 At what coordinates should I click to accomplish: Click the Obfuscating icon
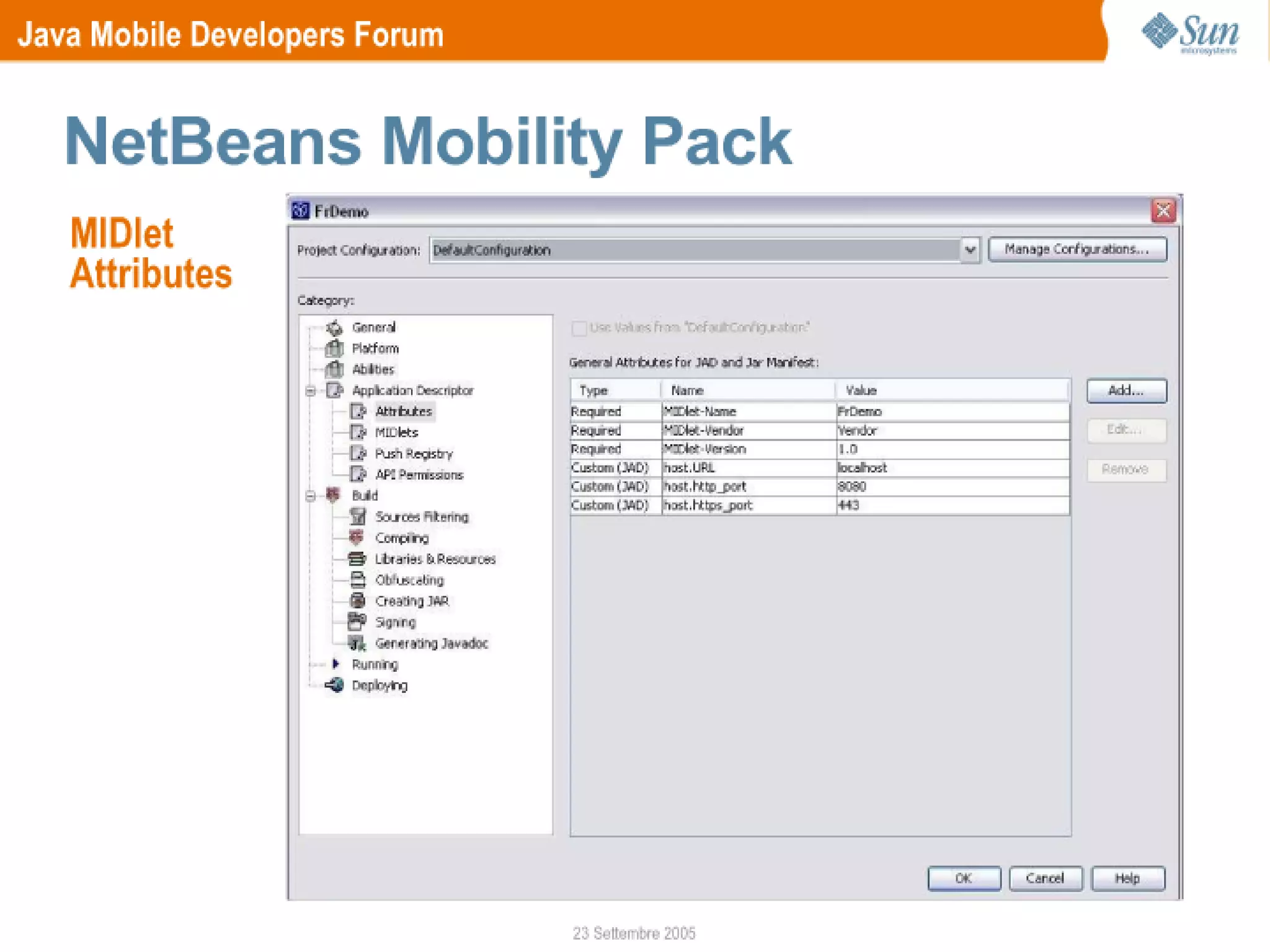358,580
